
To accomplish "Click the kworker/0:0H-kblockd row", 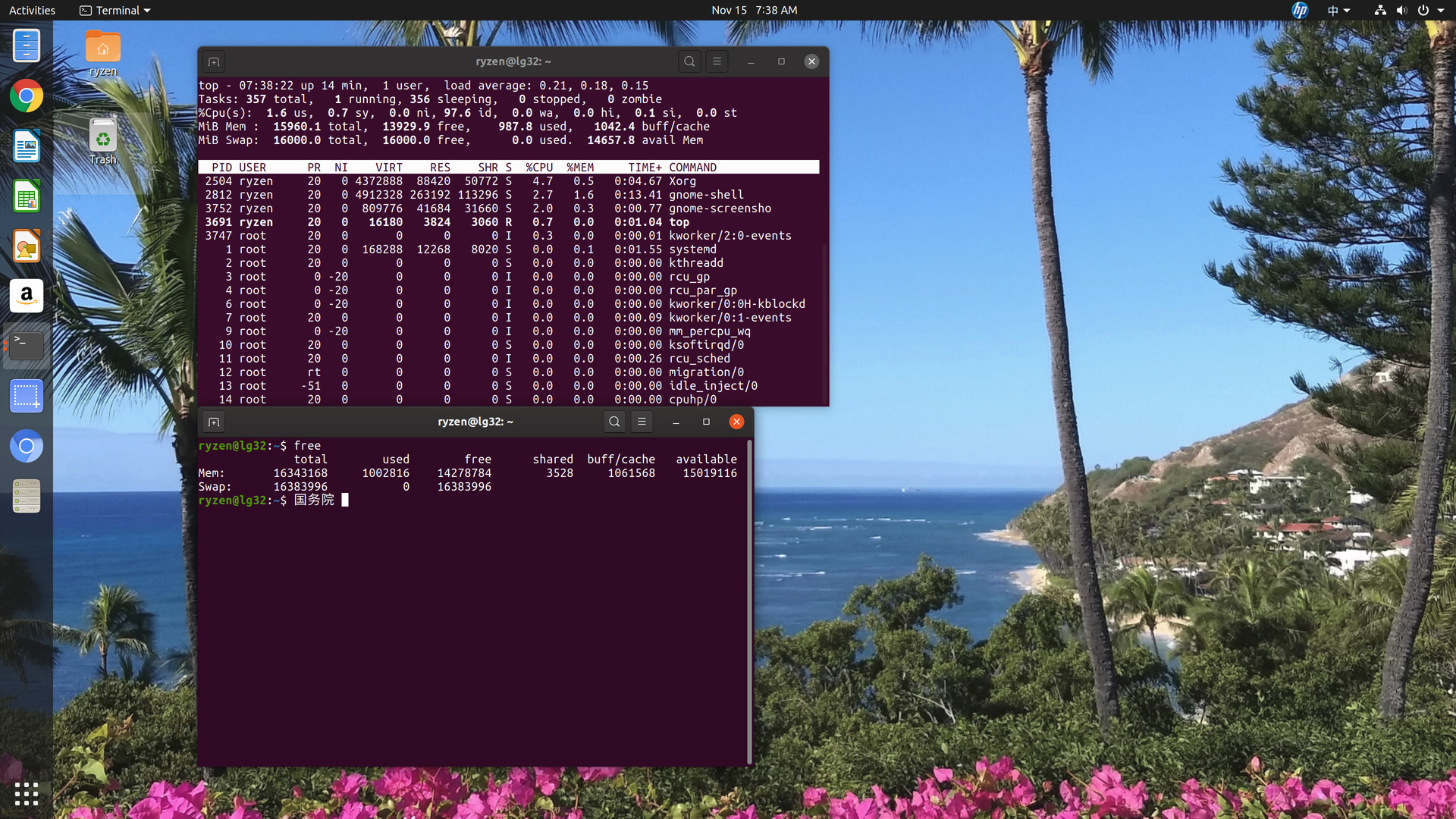I will 508,304.
